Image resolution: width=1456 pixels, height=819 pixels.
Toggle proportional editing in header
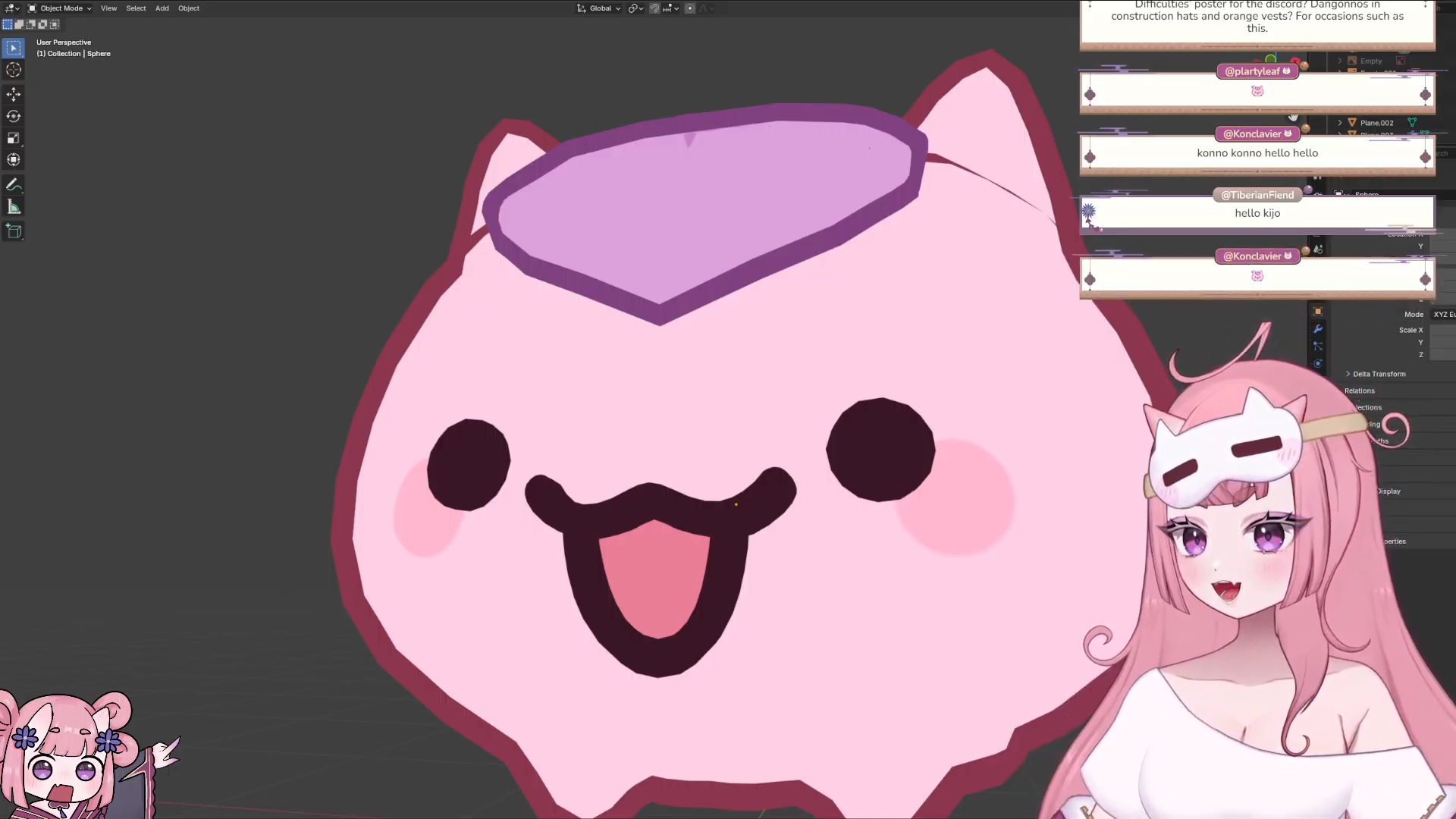click(689, 8)
